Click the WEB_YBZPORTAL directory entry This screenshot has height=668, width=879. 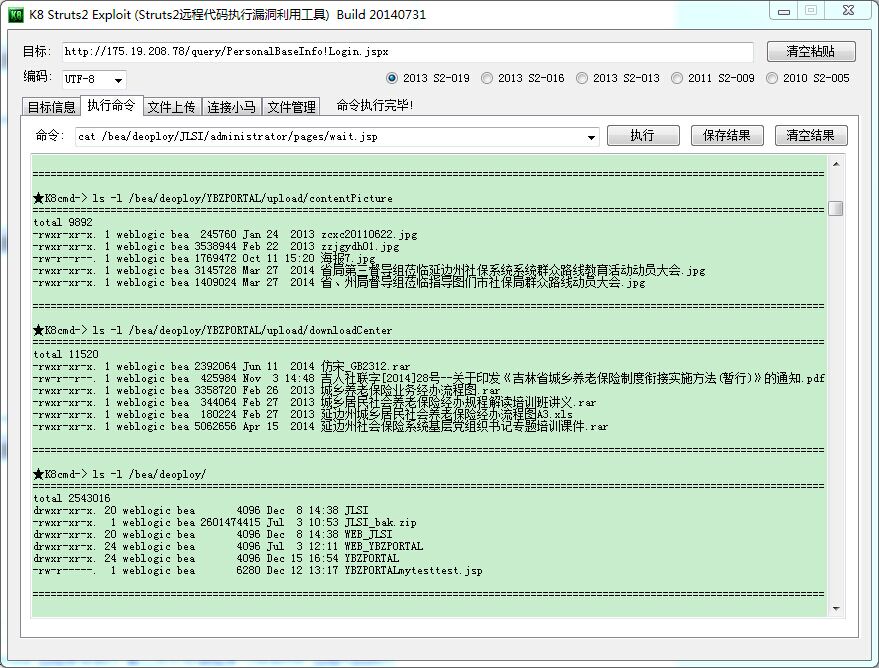(383, 546)
